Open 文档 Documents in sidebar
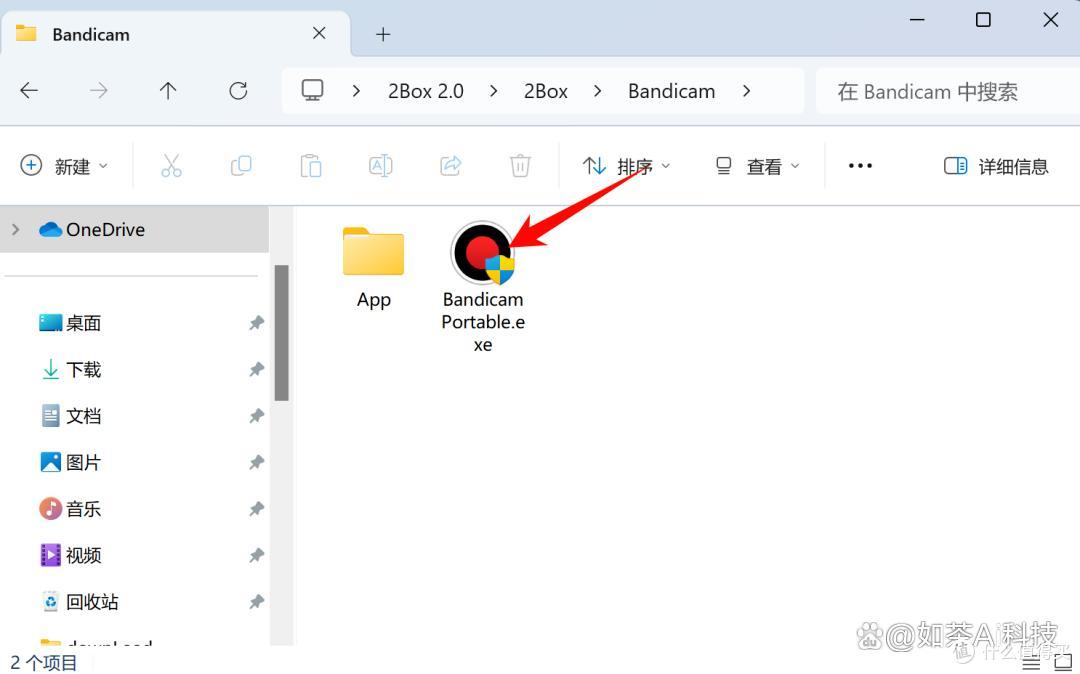 83,416
